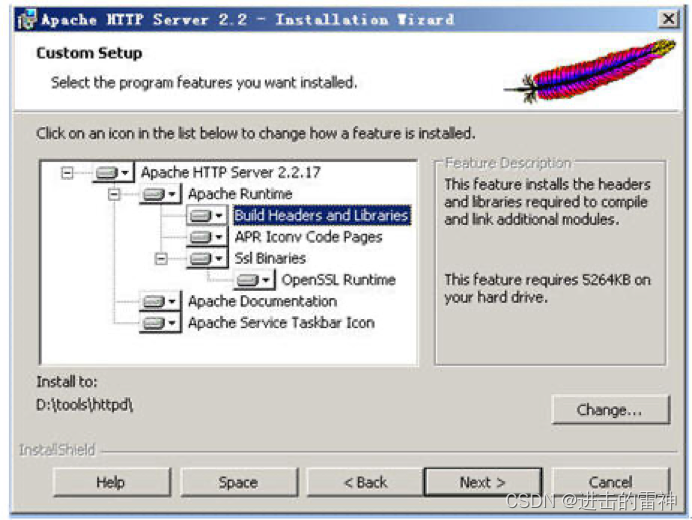Select Apache Service Taskbar Icon feature
Viewport: 692px width, 520px height.
point(282,323)
